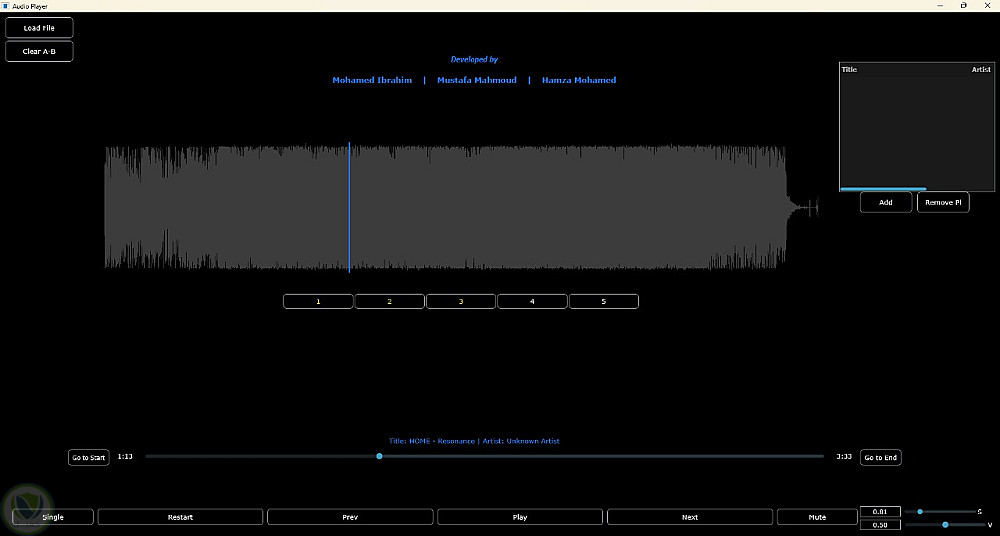Click the Title column header in playlist
The image size is (1000, 536).
click(x=849, y=70)
